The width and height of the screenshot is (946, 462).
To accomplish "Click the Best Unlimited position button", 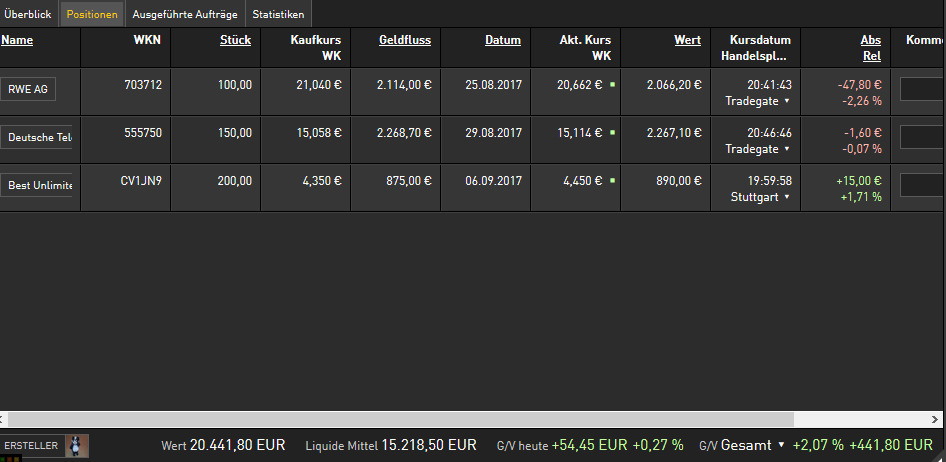I will click(39, 185).
